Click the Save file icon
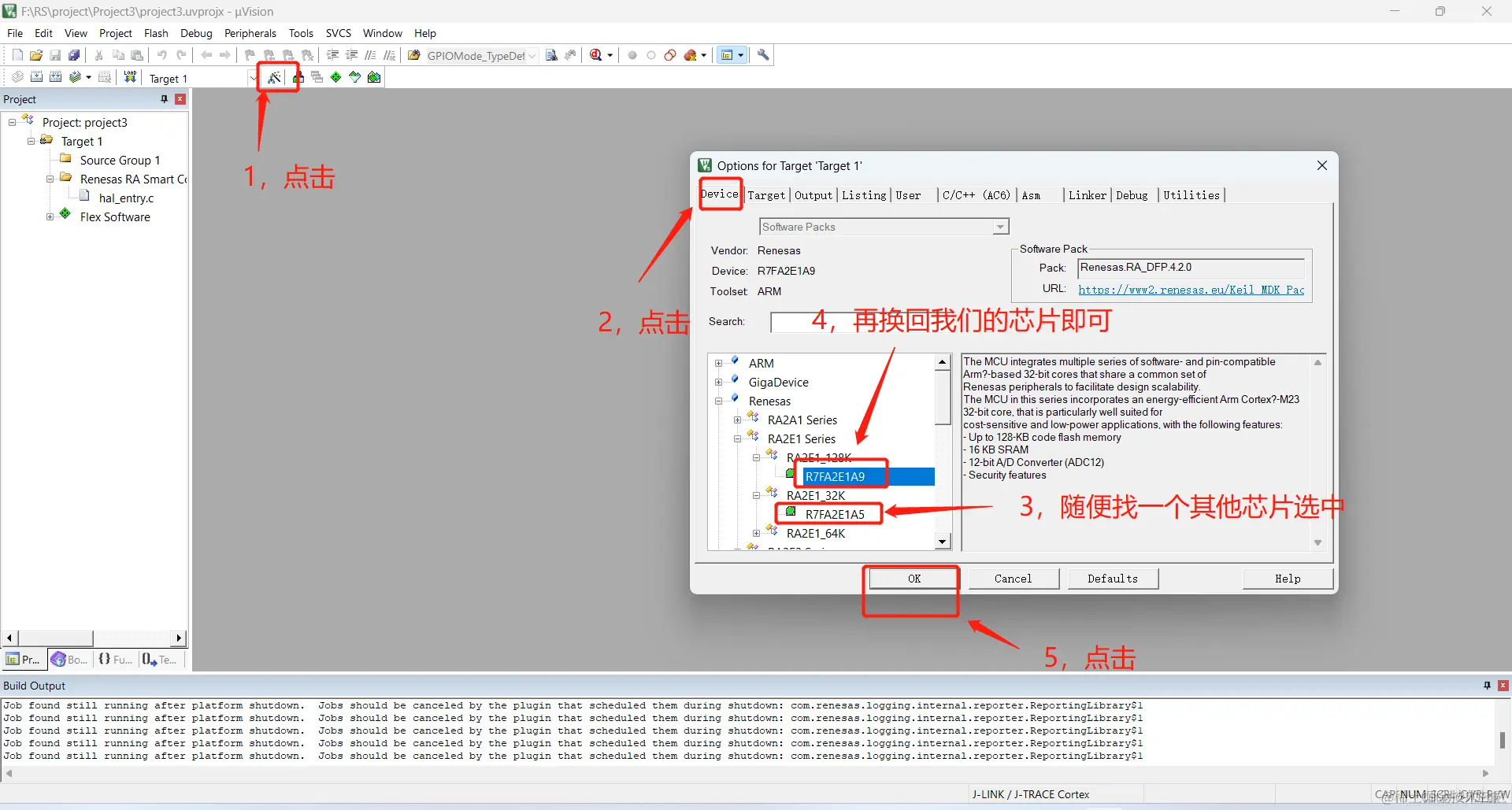The image size is (1512, 810). pyautogui.click(x=55, y=55)
